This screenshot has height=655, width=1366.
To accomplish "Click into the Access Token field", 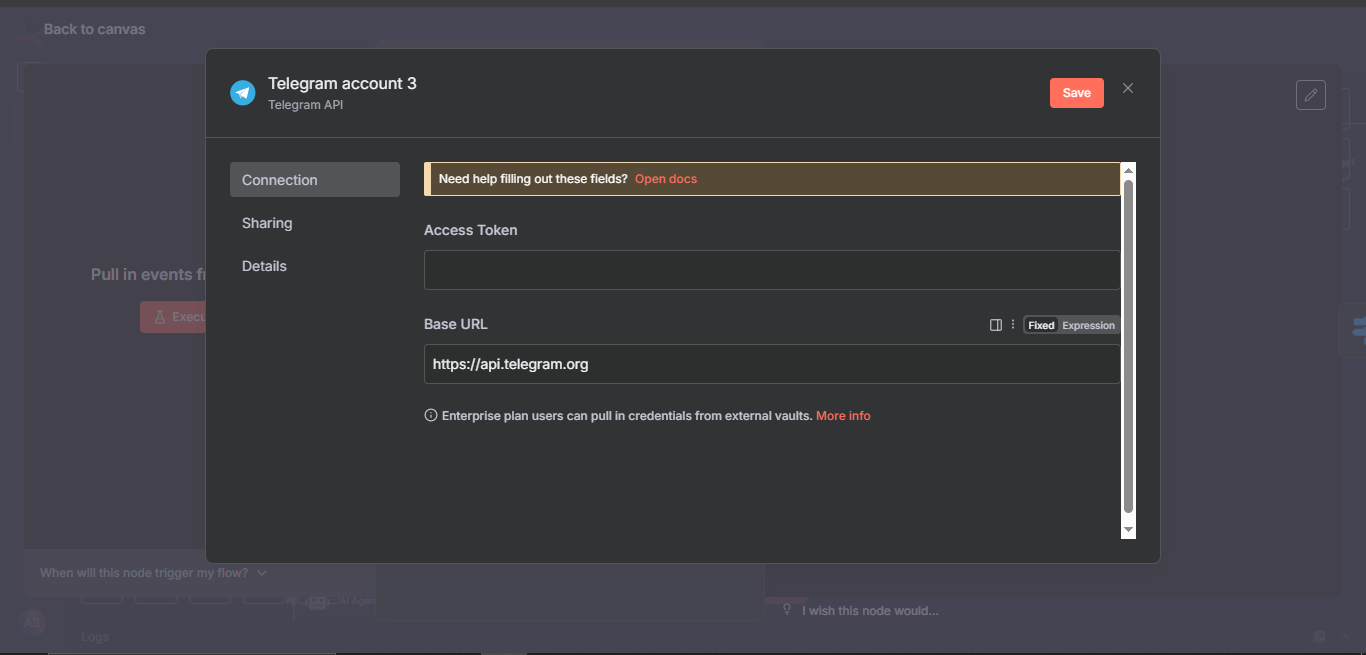I will click(x=772, y=270).
